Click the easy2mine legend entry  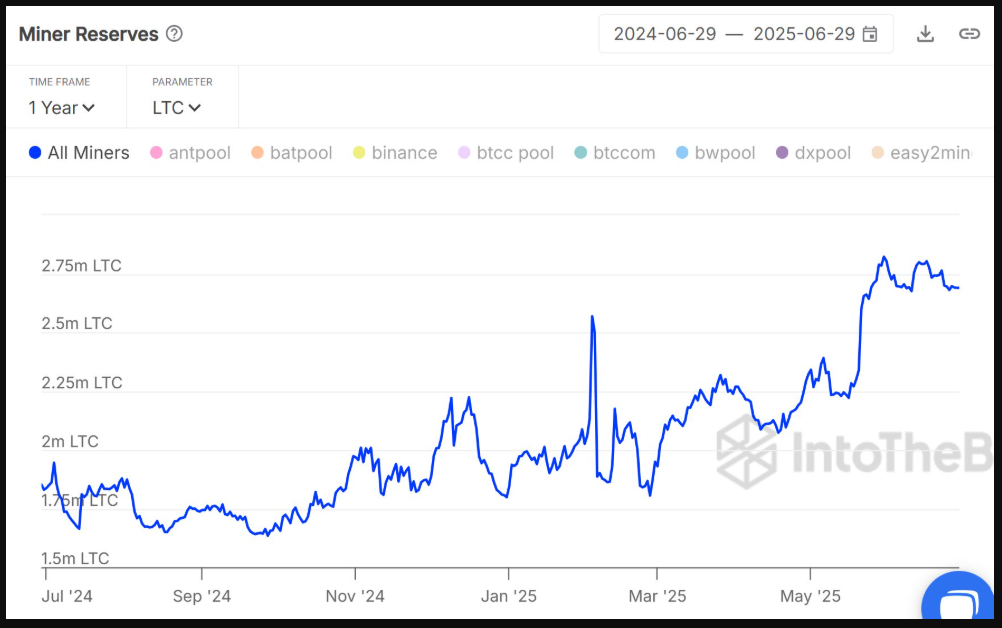(x=920, y=153)
